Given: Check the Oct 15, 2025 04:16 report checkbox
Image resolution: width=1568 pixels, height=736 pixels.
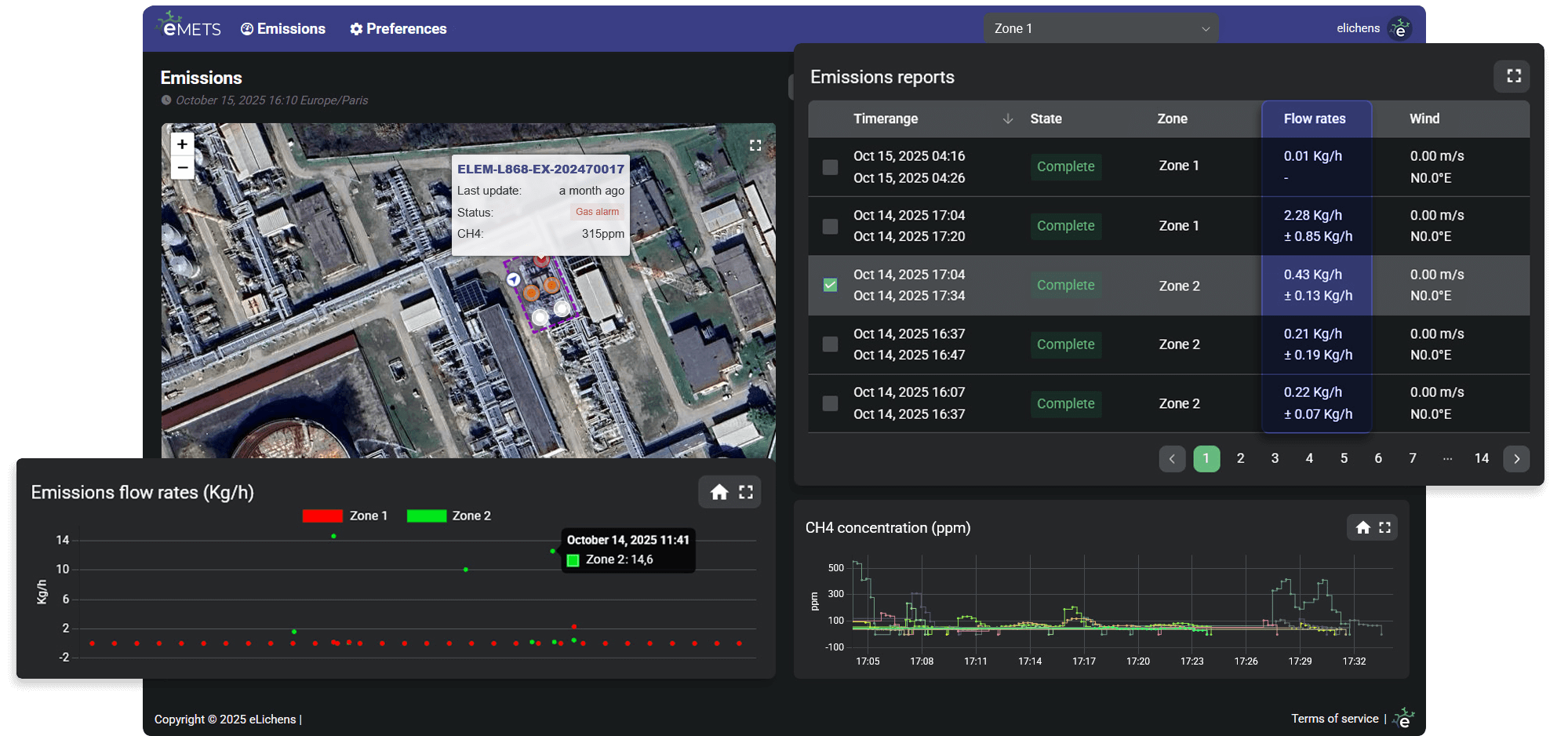Looking at the screenshot, I should [829, 167].
